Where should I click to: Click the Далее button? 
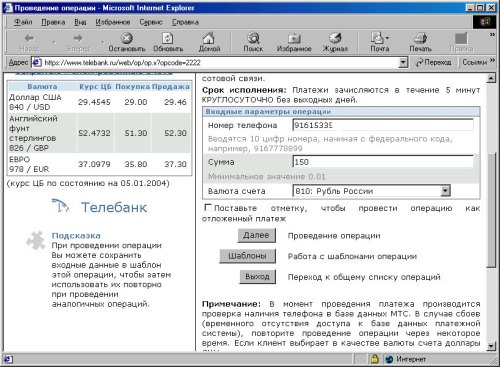[257, 235]
